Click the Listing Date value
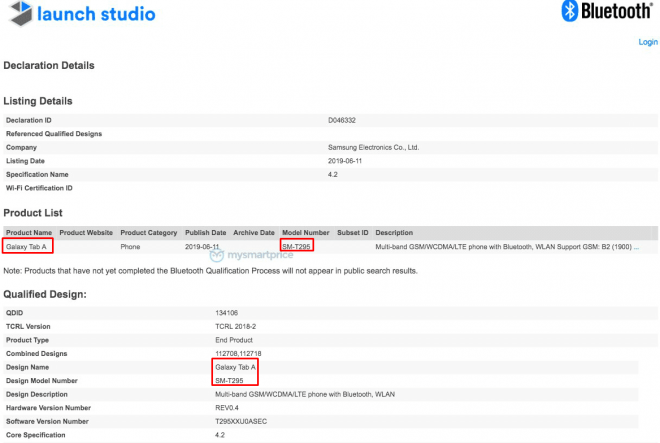Screen dimensions: 660x443 [345, 161]
